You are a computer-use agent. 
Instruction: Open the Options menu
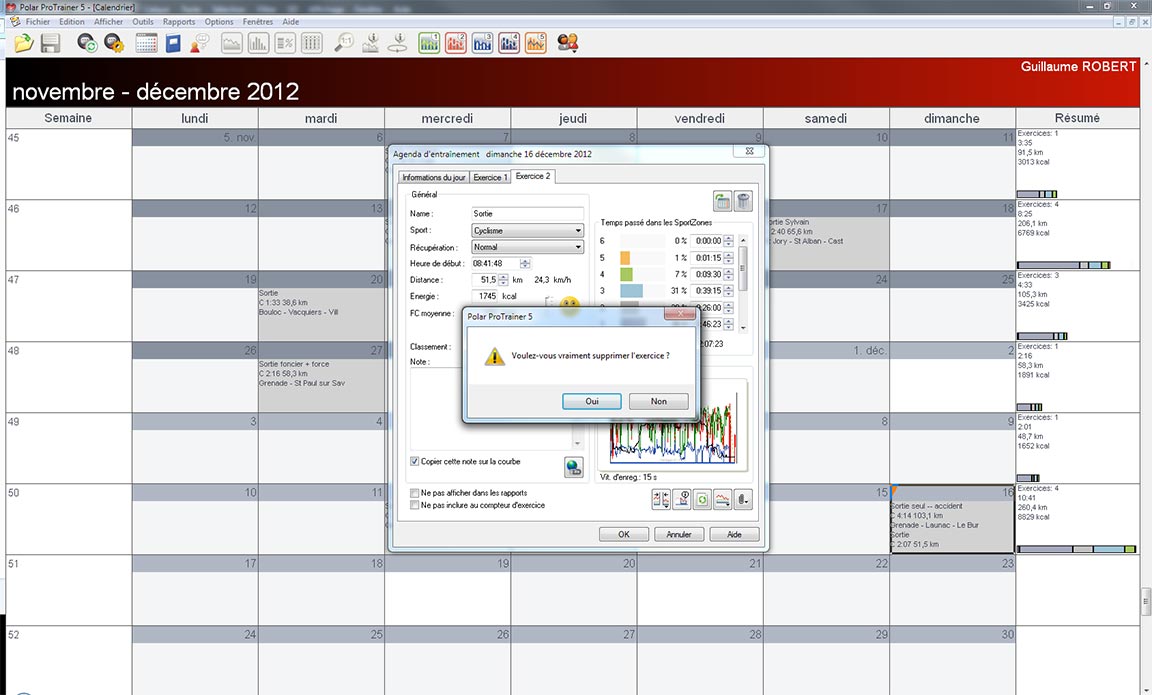coord(219,22)
